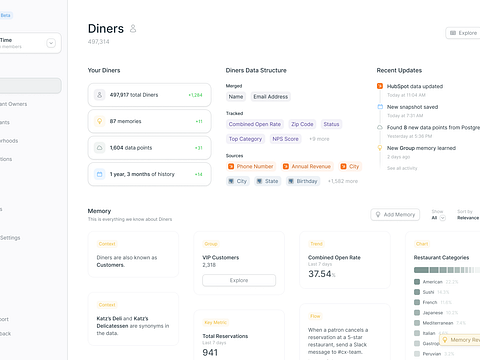Open the Show All dropdown

click(x=438, y=218)
